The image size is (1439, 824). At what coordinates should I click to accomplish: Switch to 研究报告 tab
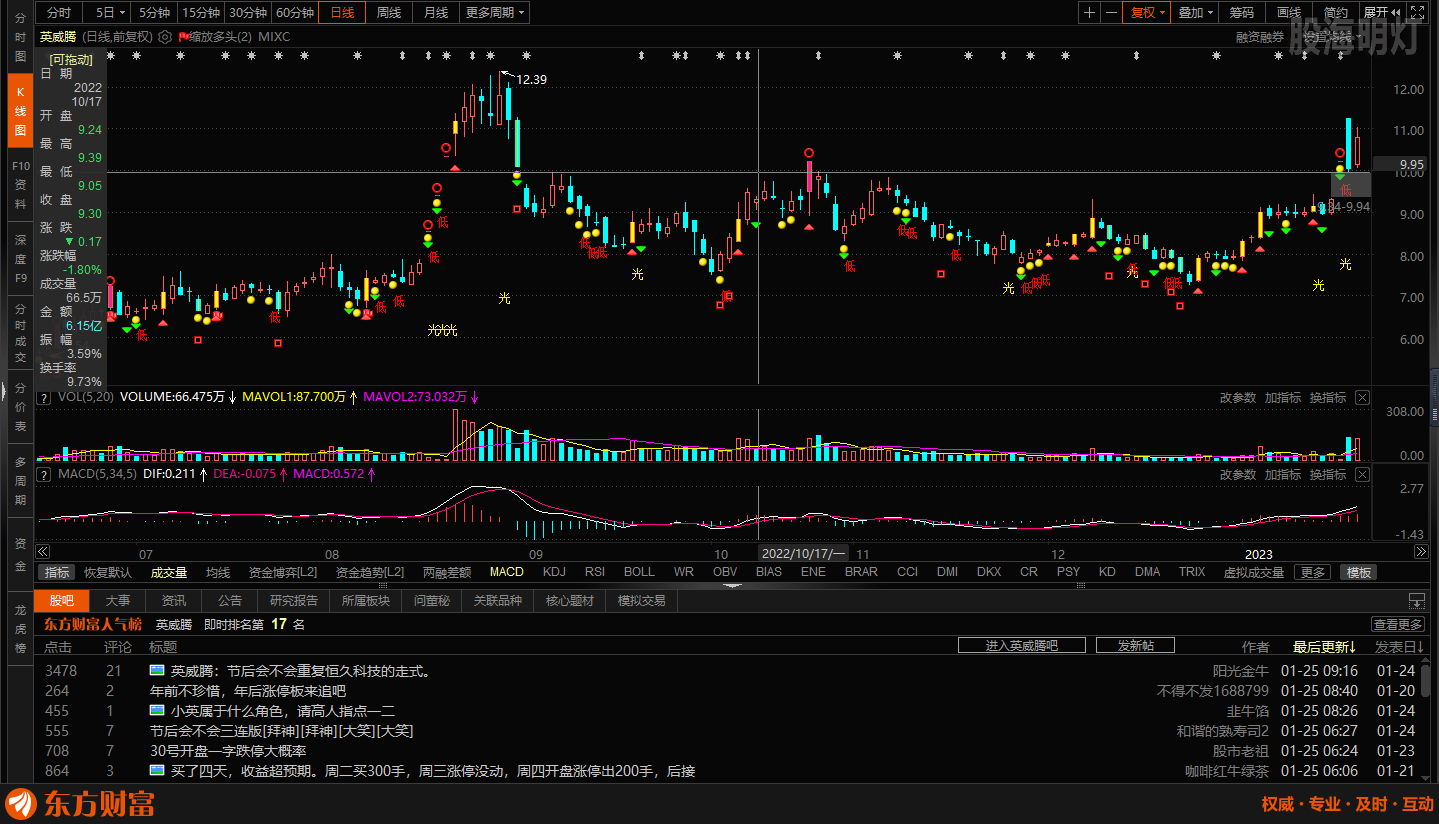tap(294, 601)
